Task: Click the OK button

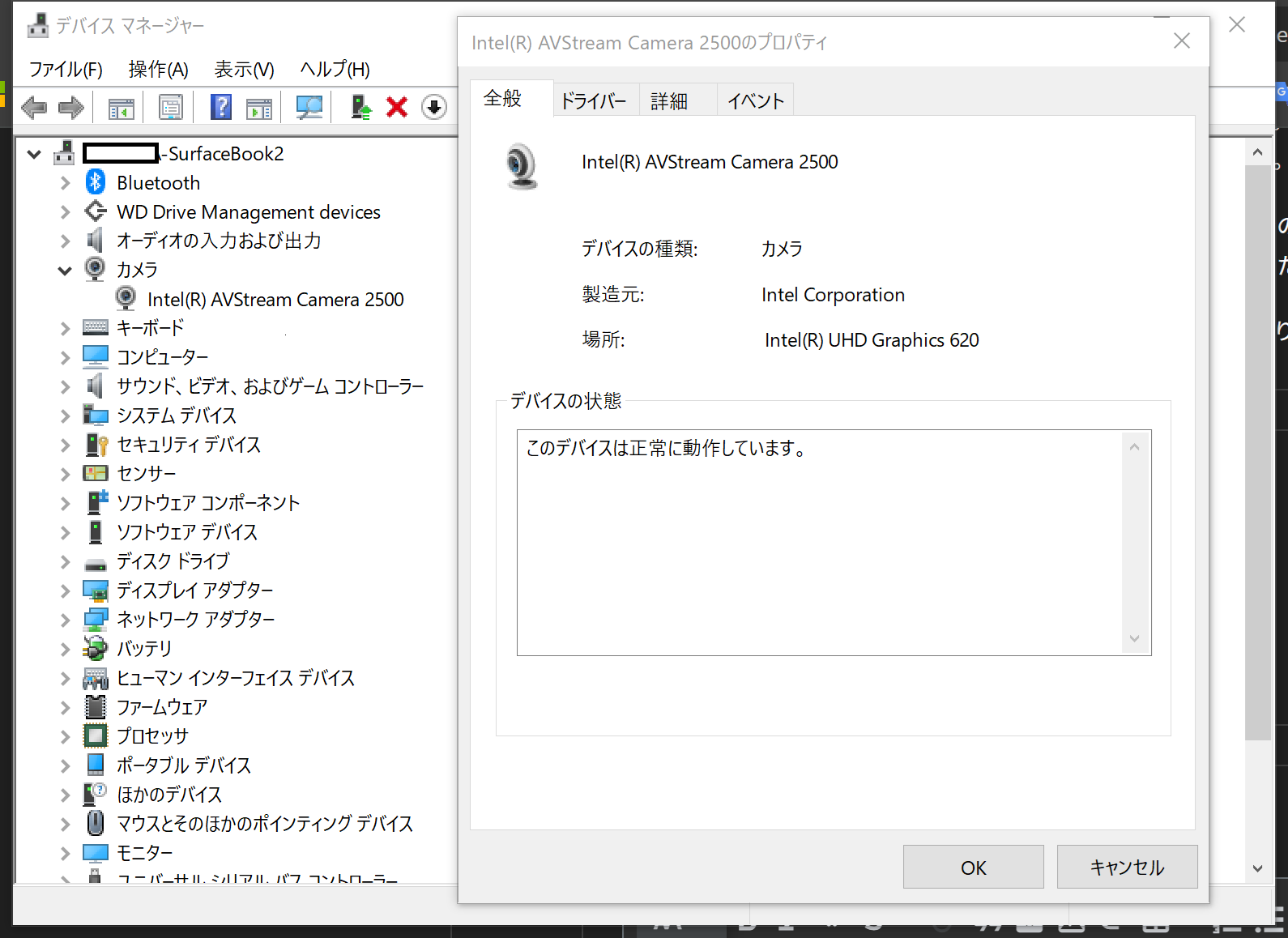Action: pyautogui.click(x=974, y=868)
